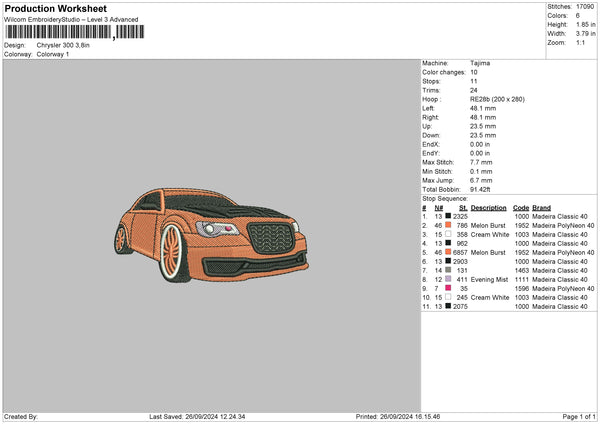Click the black swatch for stop 11
Screen dimensions: 600x424
click(x=447, y=306)
